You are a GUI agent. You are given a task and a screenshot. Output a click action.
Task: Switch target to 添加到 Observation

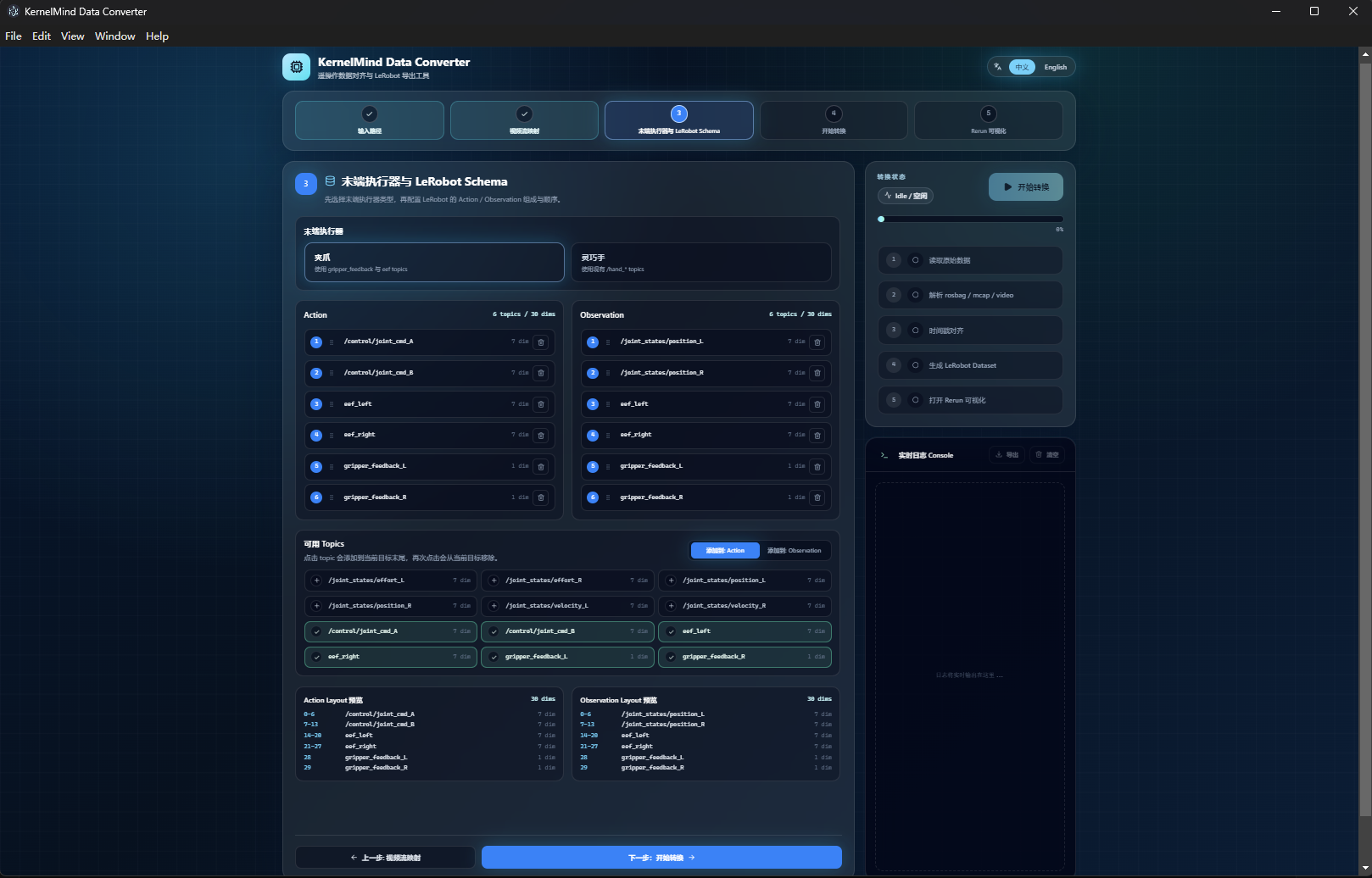coord(795,551)
